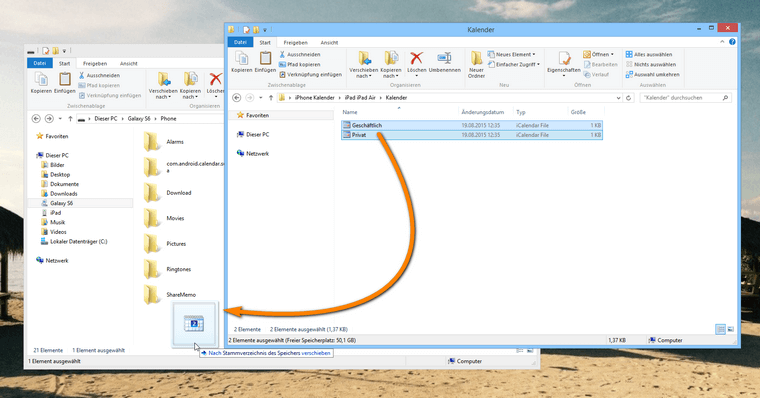Image resolution: width=760 pixels, height=398 pixels.
Task: Open the Movies folder
Action: [x=164, y=218]
